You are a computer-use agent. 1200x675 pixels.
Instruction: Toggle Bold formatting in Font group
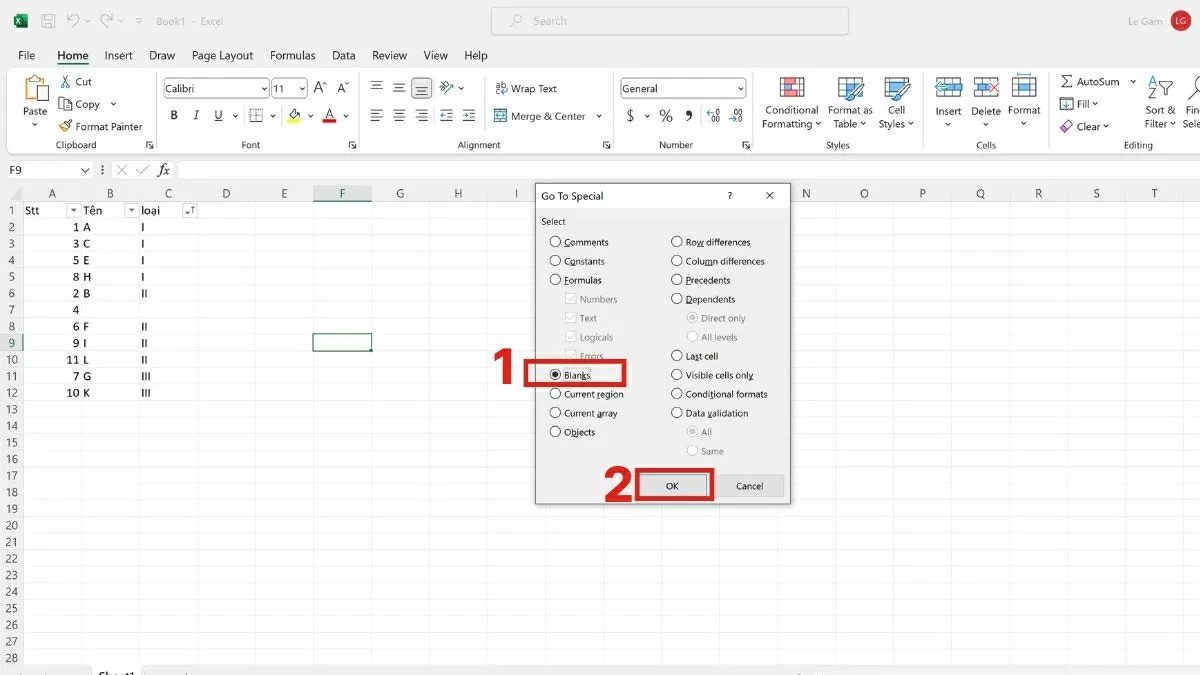tap(174, 116)
